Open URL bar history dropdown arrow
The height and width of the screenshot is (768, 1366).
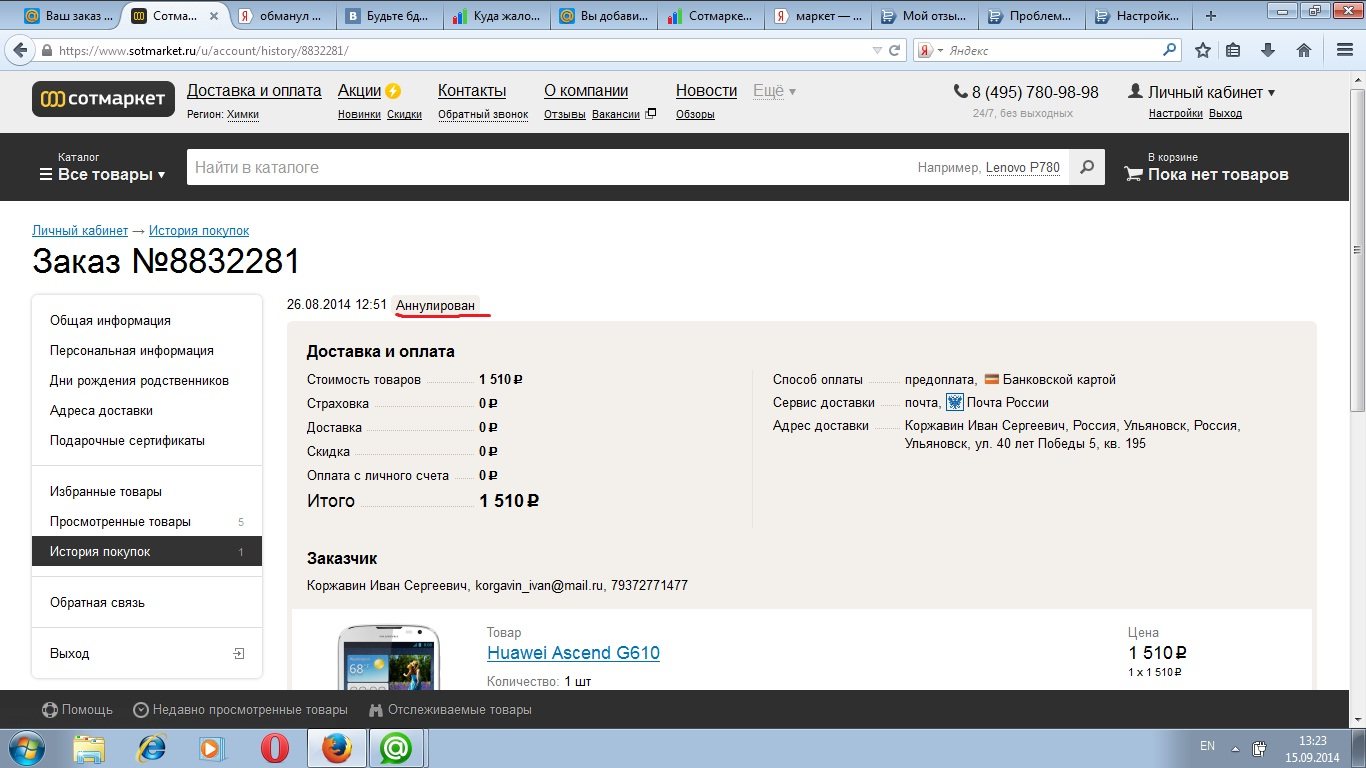[877, 50]
